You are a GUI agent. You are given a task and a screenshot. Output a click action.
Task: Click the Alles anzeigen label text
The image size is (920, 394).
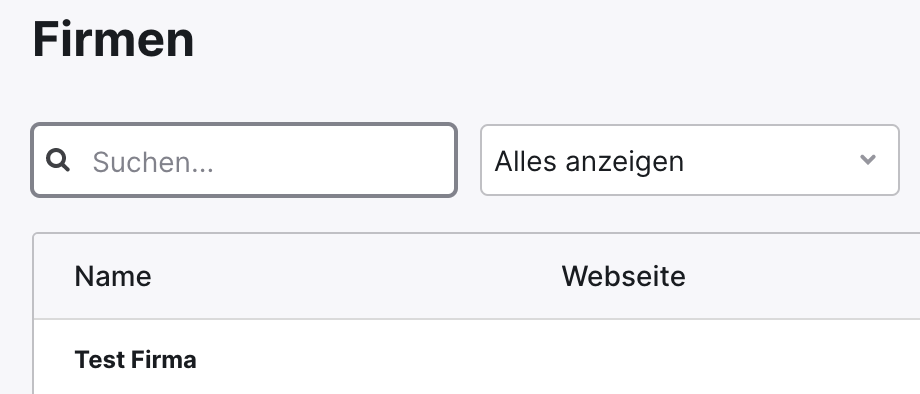589,161
